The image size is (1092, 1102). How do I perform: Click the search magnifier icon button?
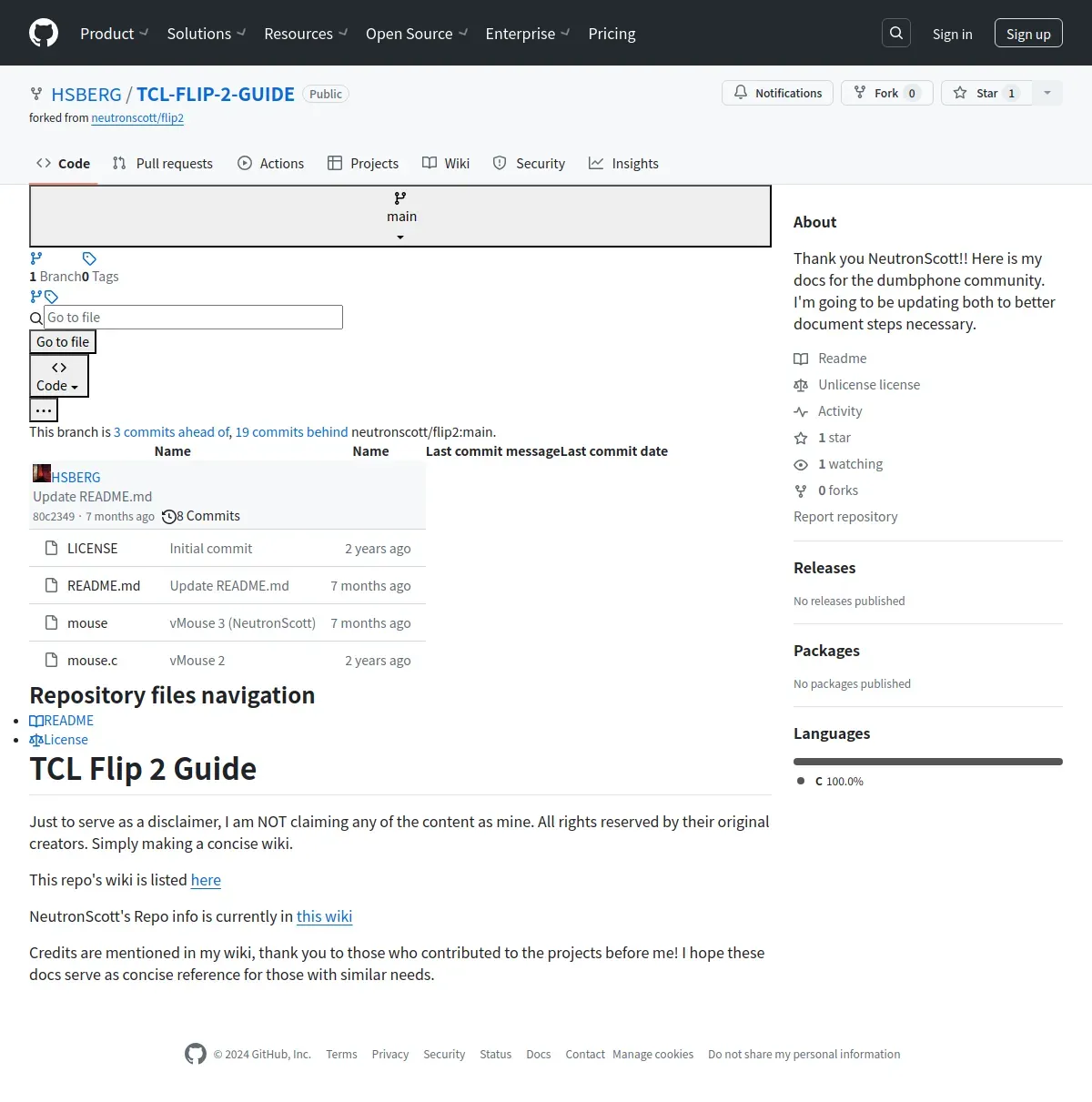(896, 33)
